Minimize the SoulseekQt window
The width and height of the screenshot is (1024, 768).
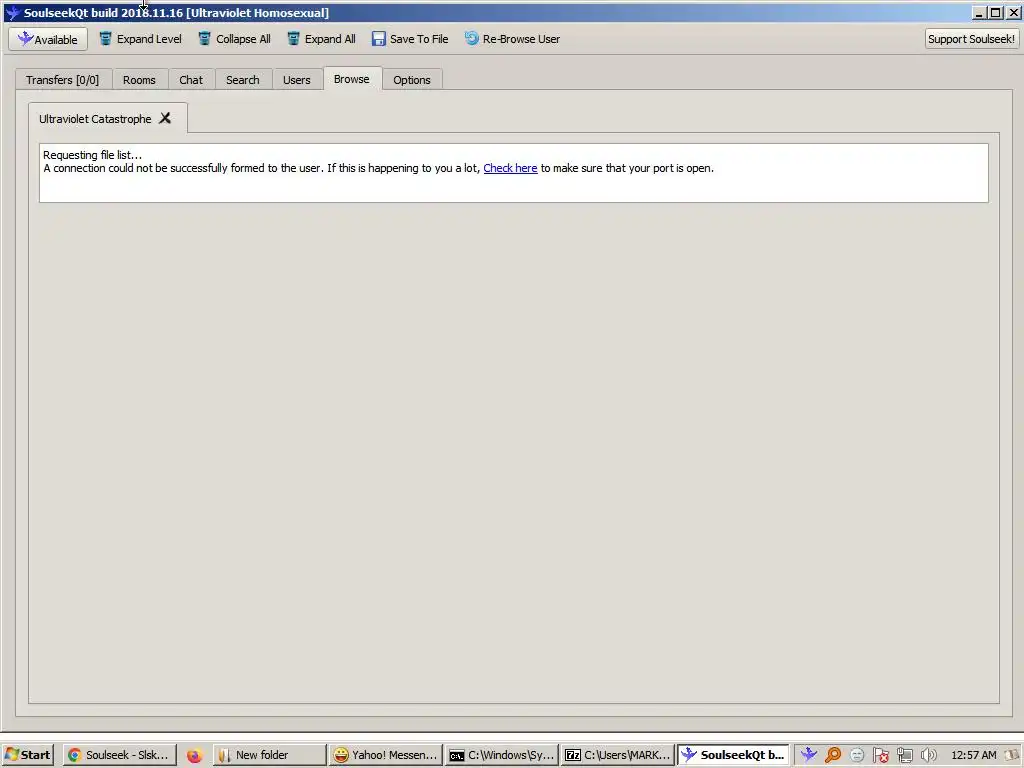pos(978,13)
